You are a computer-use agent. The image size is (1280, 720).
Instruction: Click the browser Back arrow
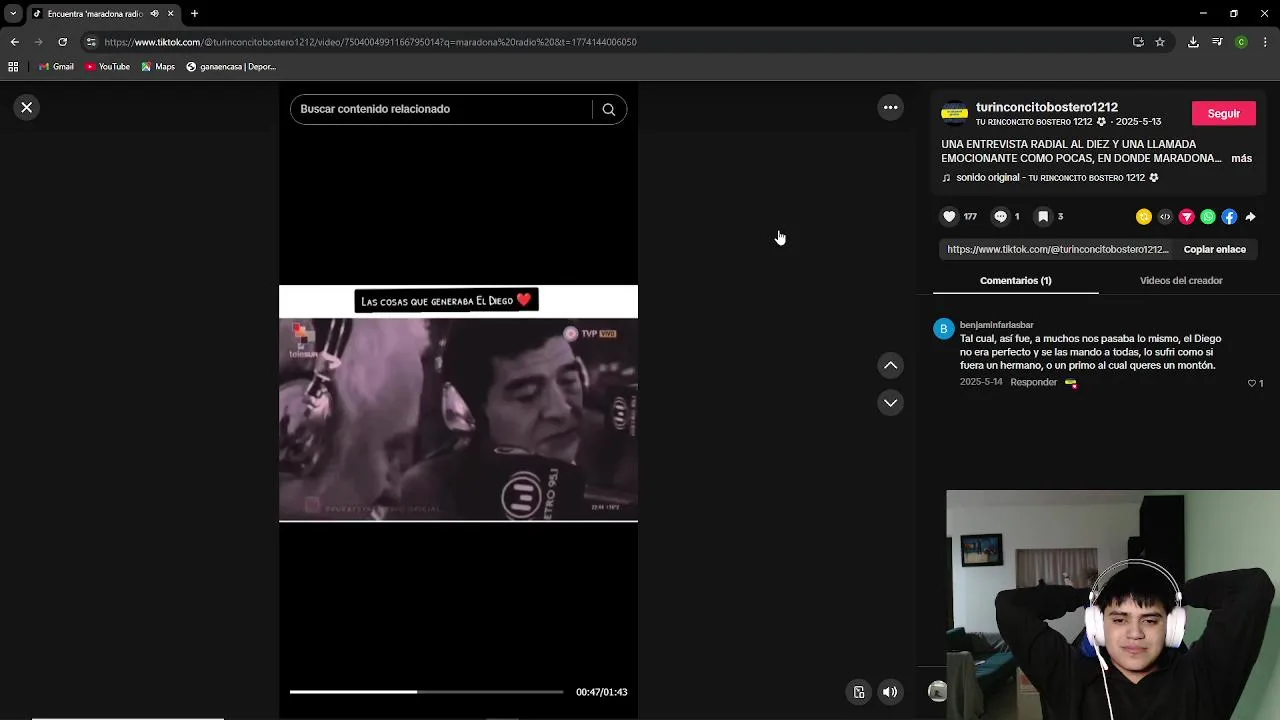coord(14,42)
